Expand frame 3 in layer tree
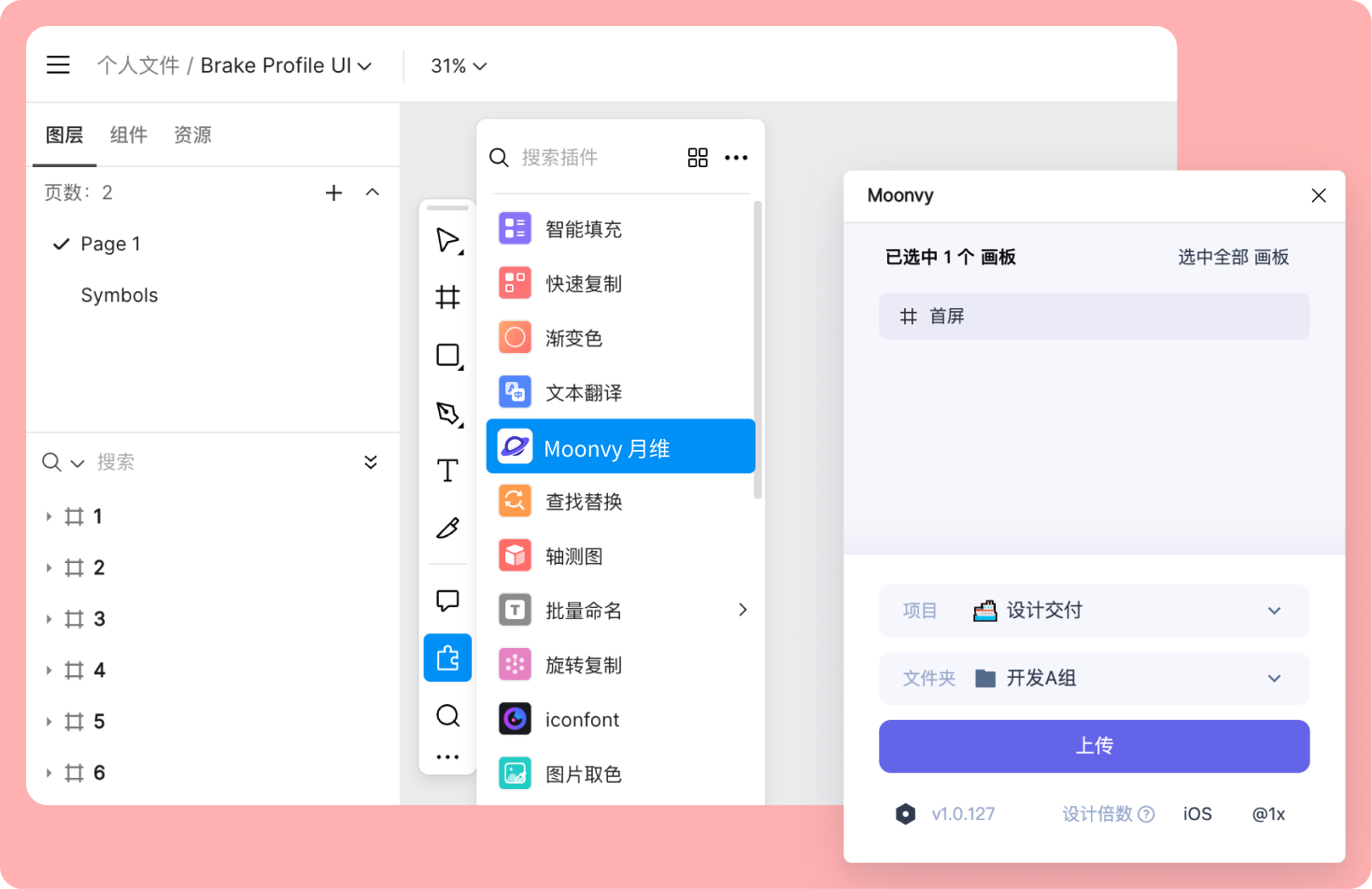 click(x=49, y=619)
